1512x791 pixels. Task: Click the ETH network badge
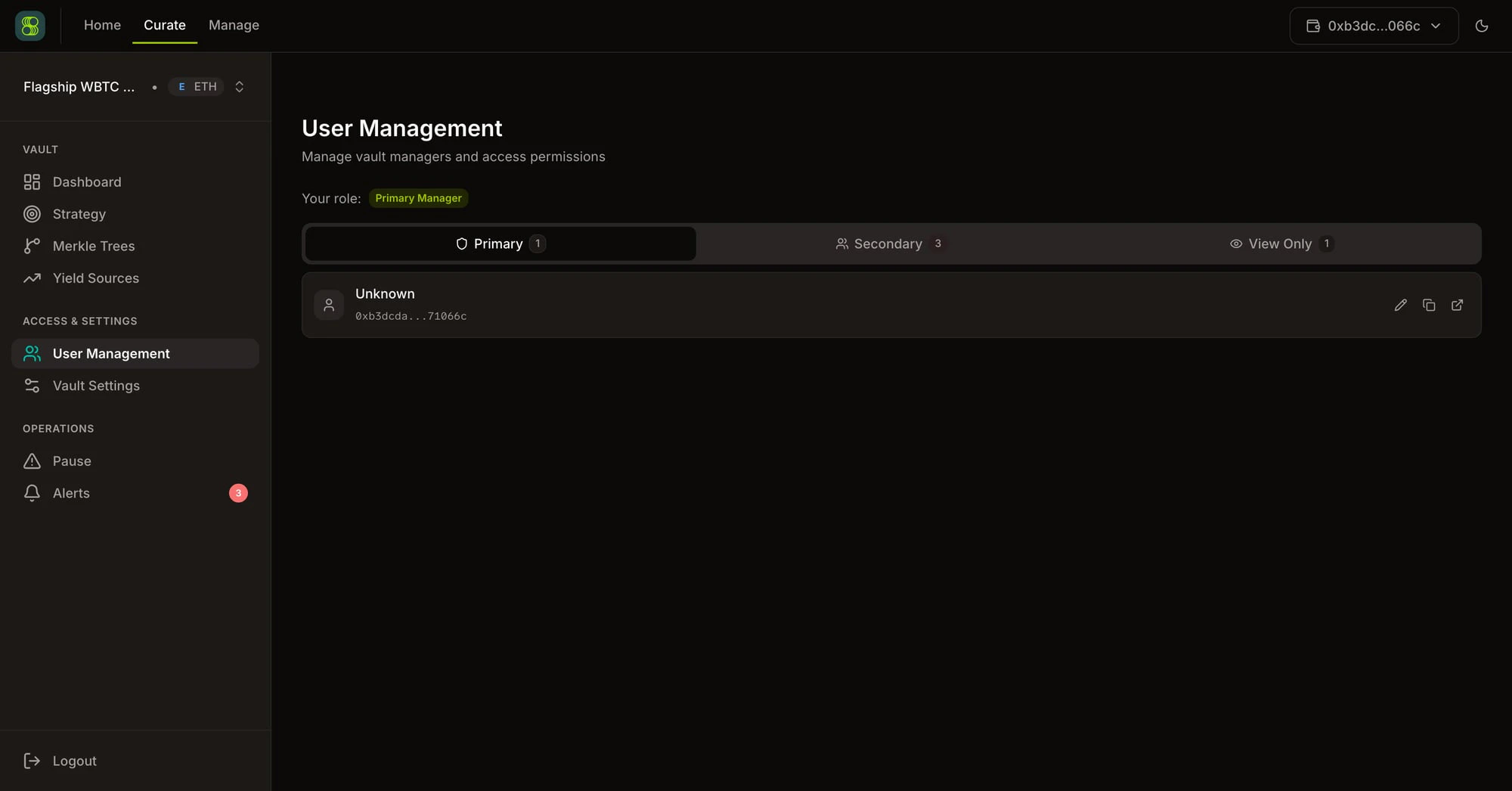197,87
